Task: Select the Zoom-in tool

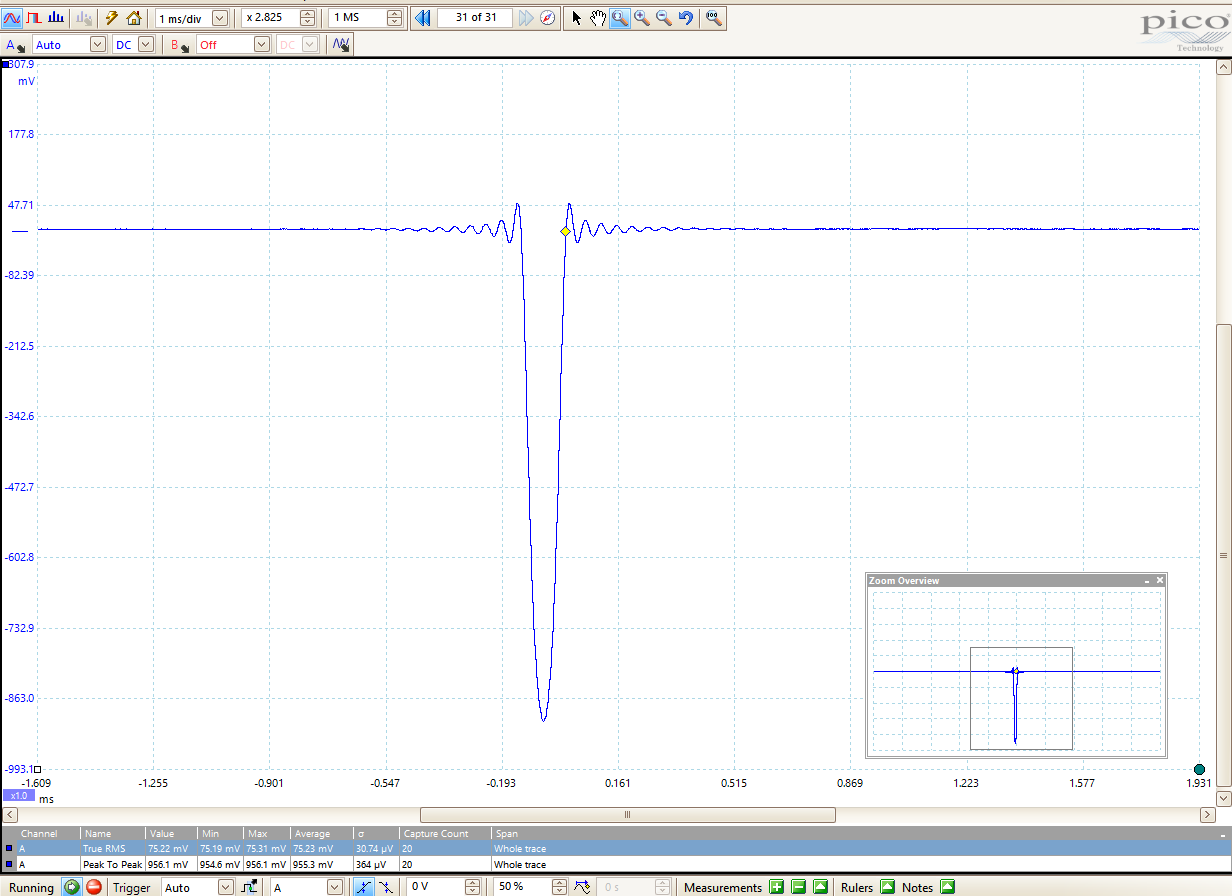Action: click(x=642, y=18)
